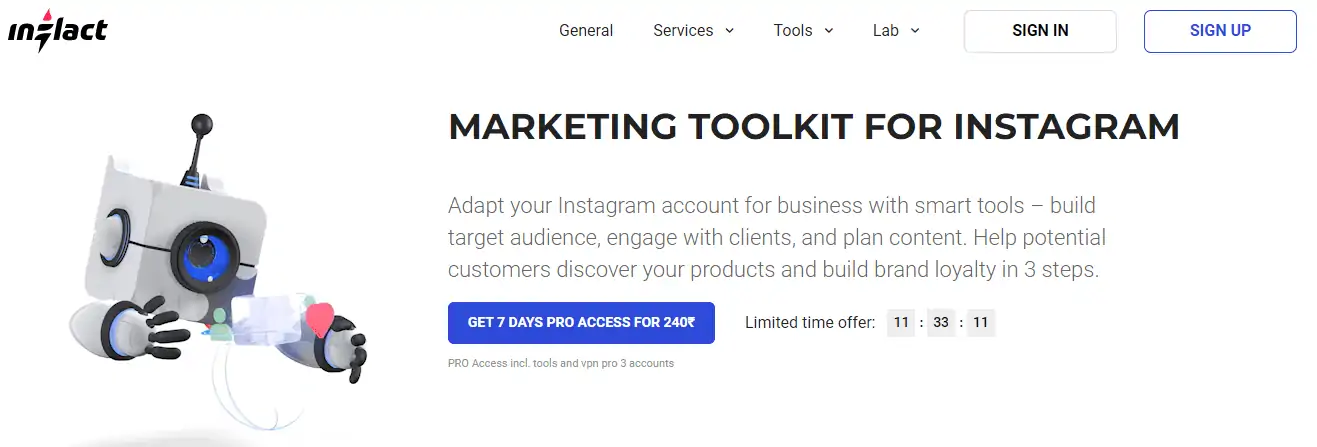
Task: Open the Services menu
Action: (x=683, y=31)
